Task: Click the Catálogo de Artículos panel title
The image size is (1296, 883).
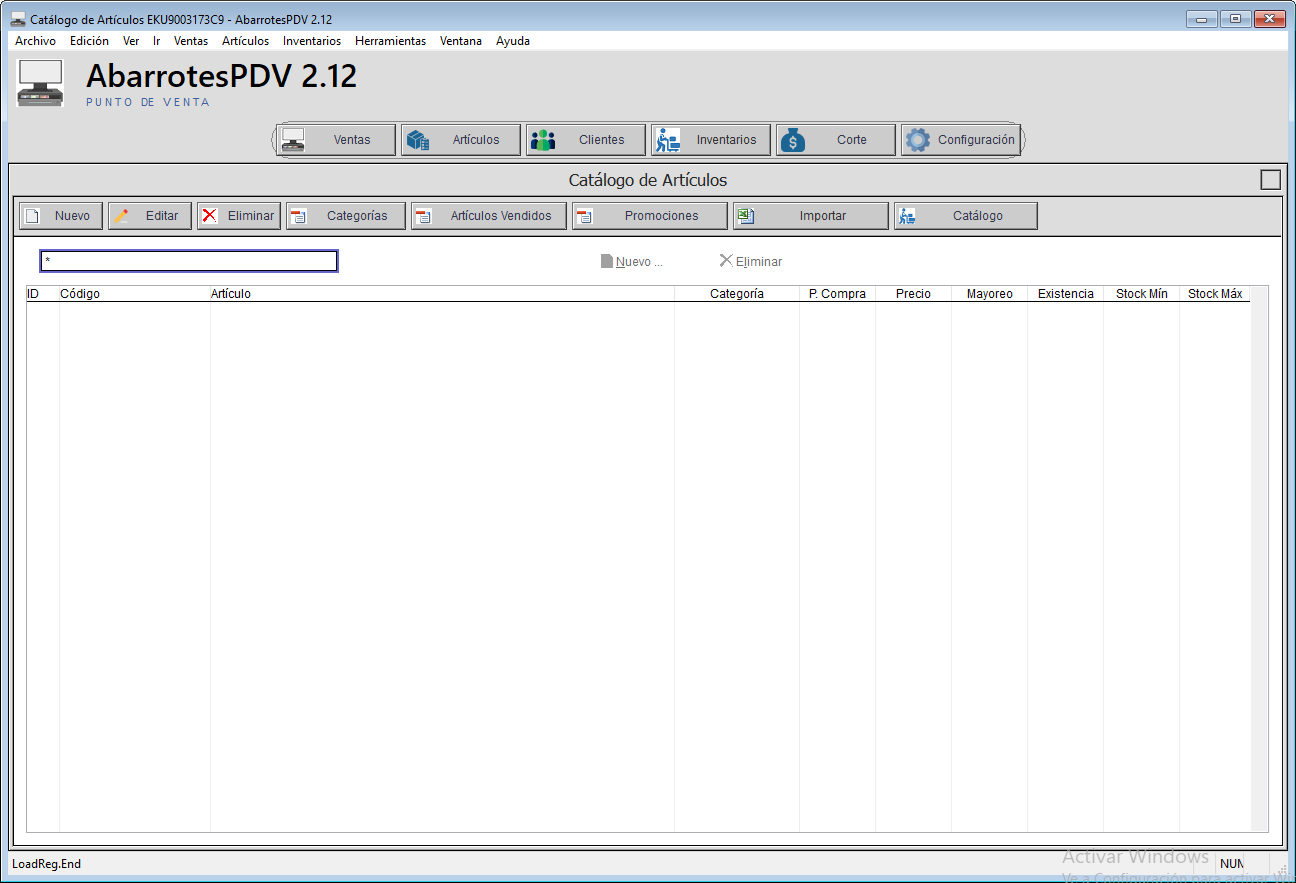Action: pyautogui.click(x=648, y=180)
